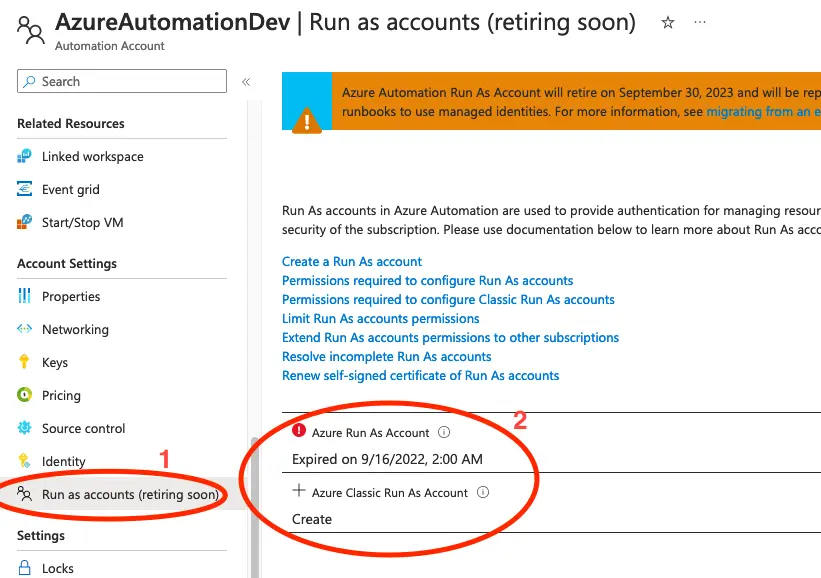Open Renew self-signed certificate link
The height and width of the screenshot is (578, 821).
coord(420,376)
